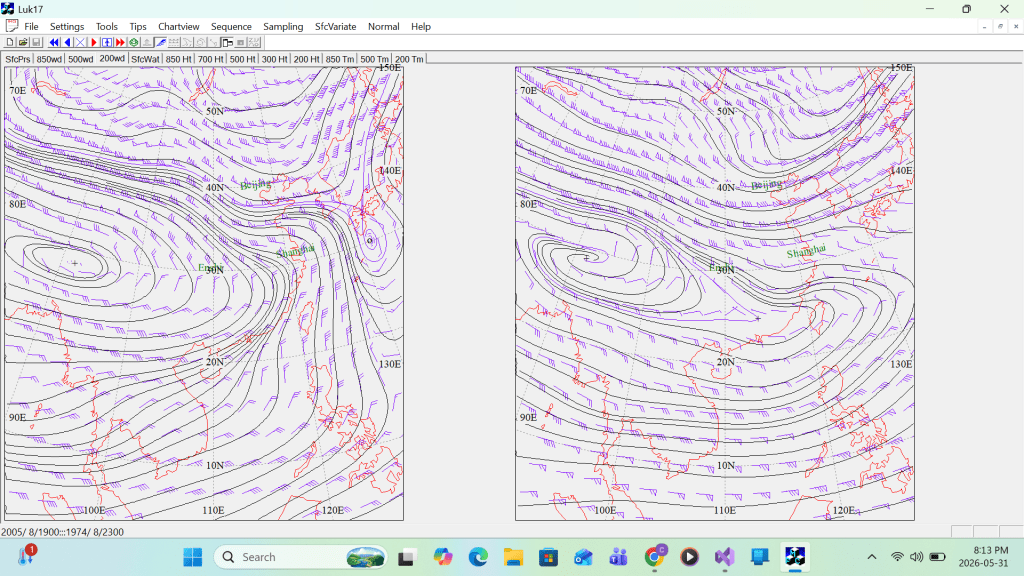Open Visual Studio from taskbar
1024x576 pixels.
(724, 557)
